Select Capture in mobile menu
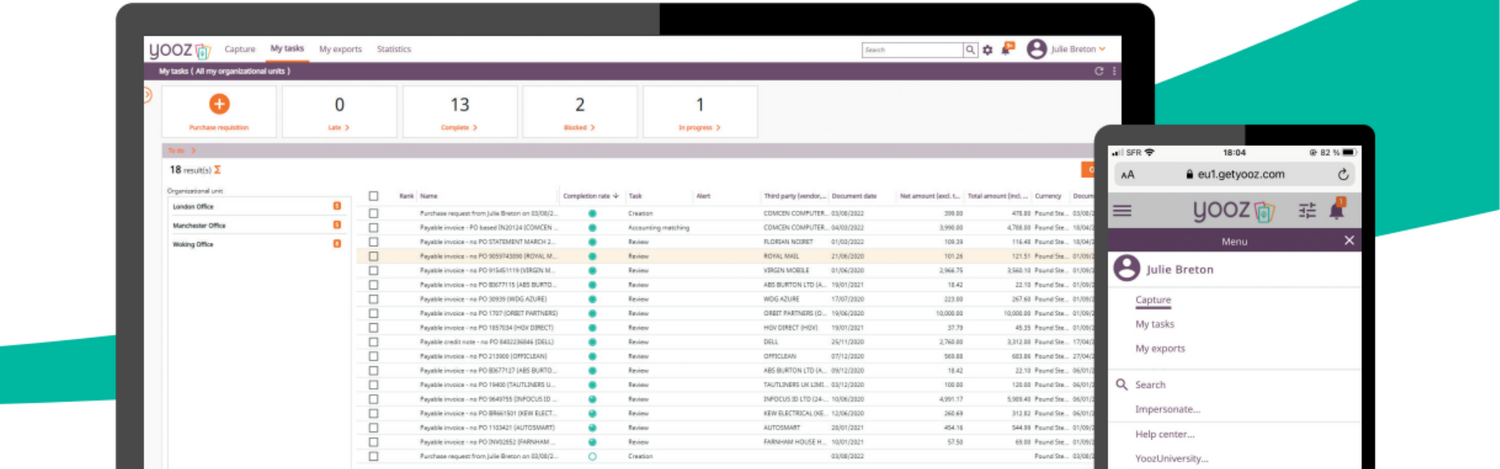The image size is (1500, 469). tap(1153, 300)
